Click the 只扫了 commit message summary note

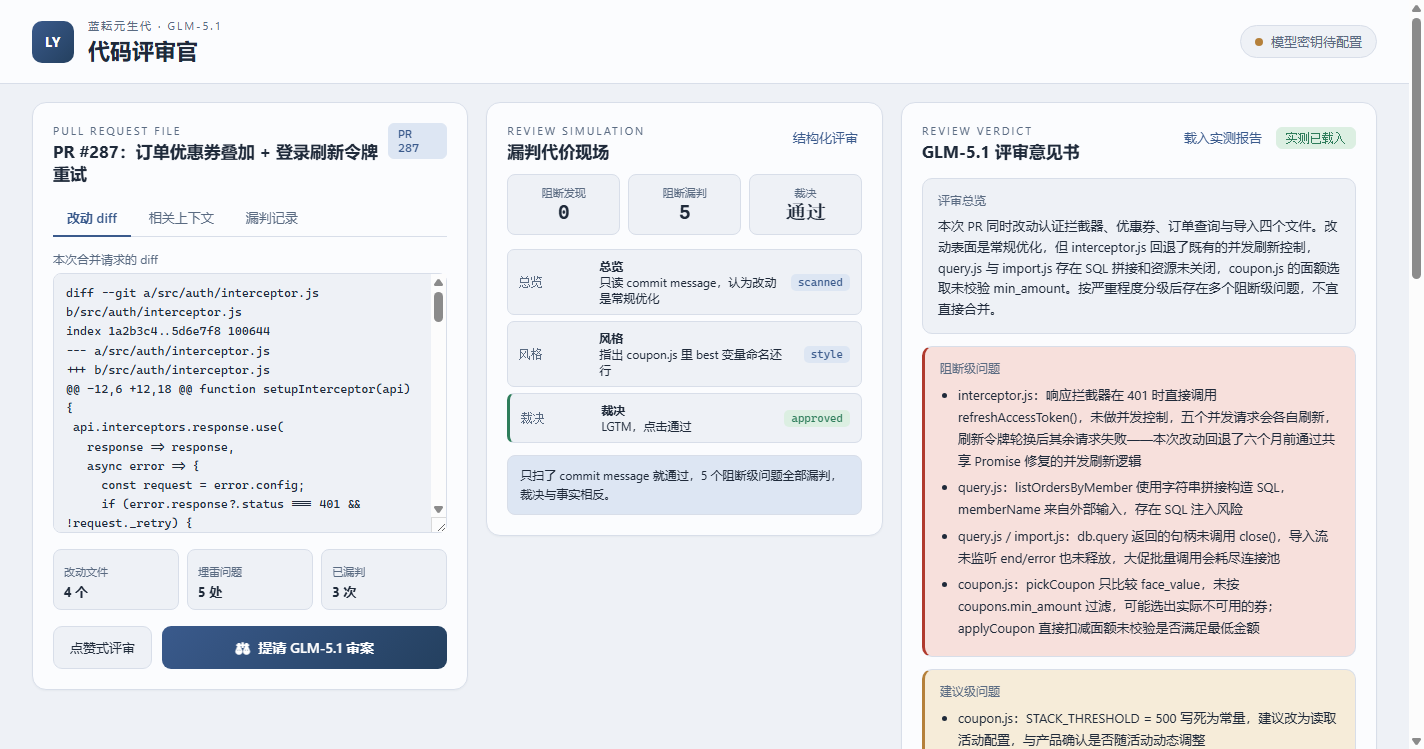click(684, 485)
